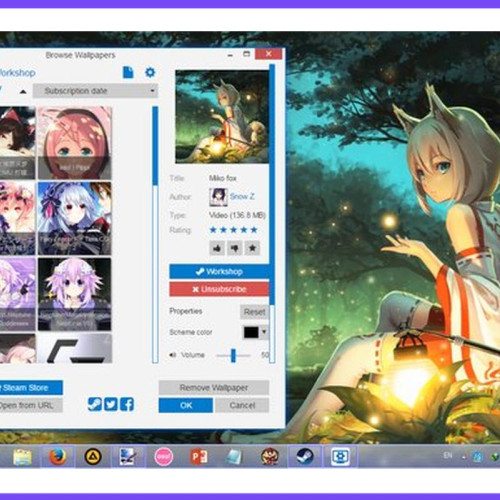
Task: Select the Fairy Fencer wallpaper thumbnail
Action: pyautogui.click(x=75, y=218)
